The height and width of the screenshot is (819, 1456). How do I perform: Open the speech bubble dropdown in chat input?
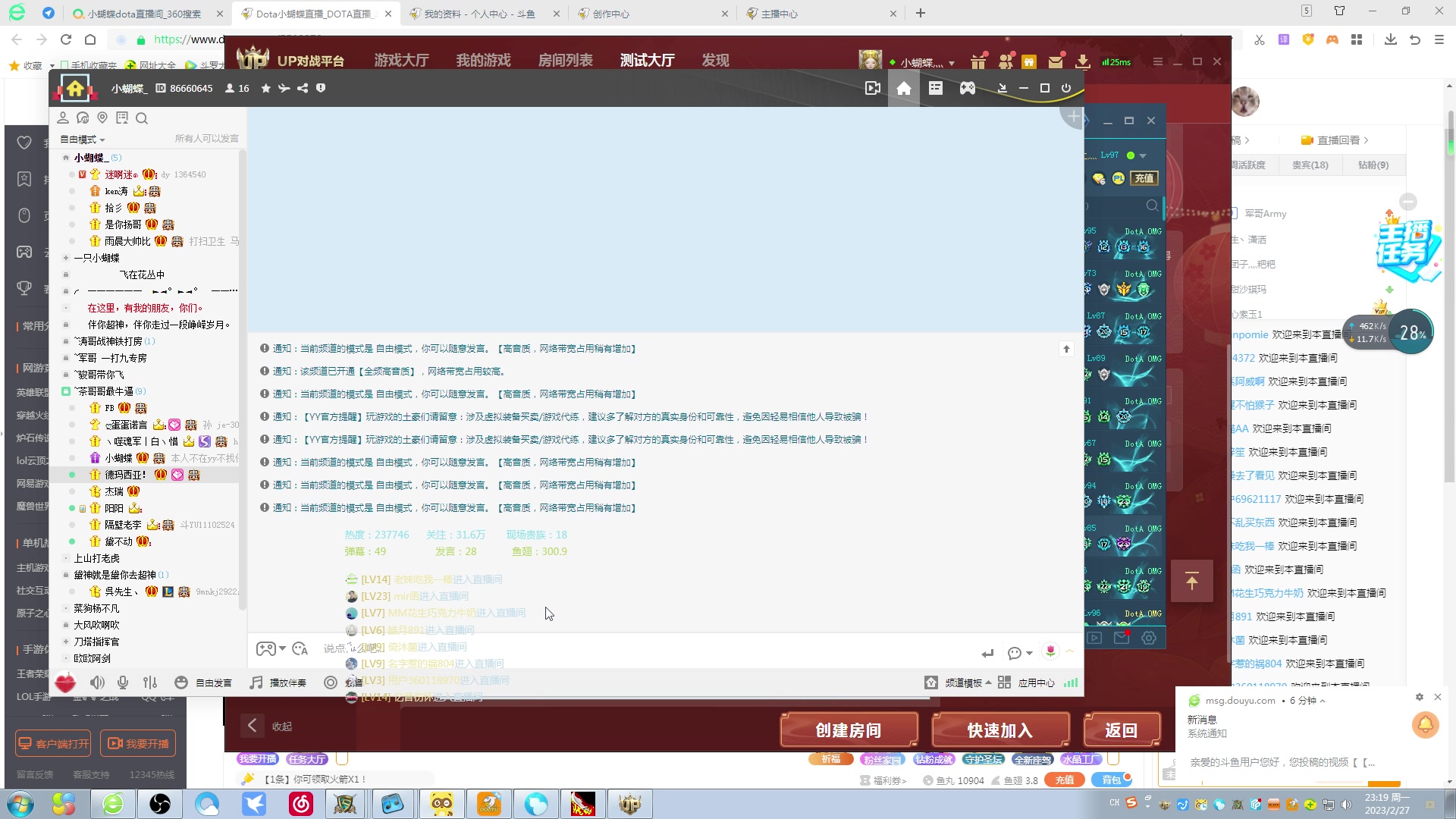pos(1020,653)
